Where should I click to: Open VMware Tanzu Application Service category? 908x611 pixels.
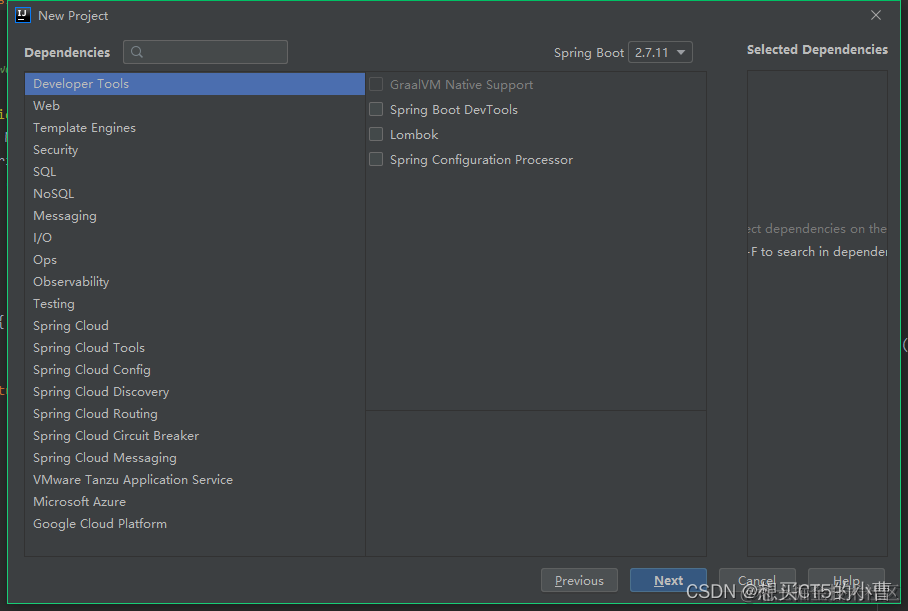tap(195, 480)
